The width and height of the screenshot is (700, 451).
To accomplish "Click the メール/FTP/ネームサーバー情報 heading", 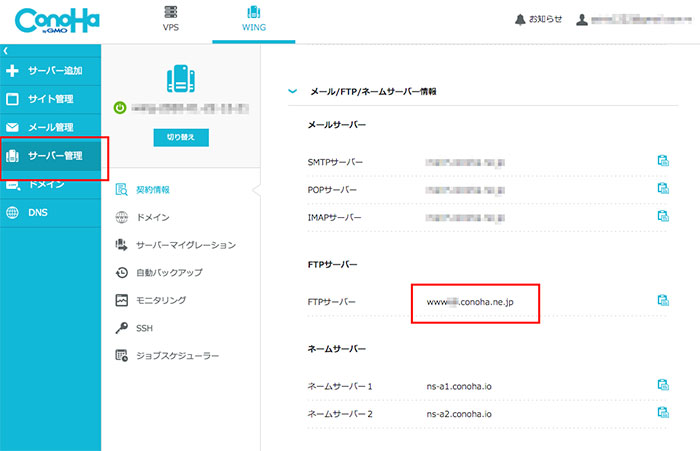I will (373, 92).
